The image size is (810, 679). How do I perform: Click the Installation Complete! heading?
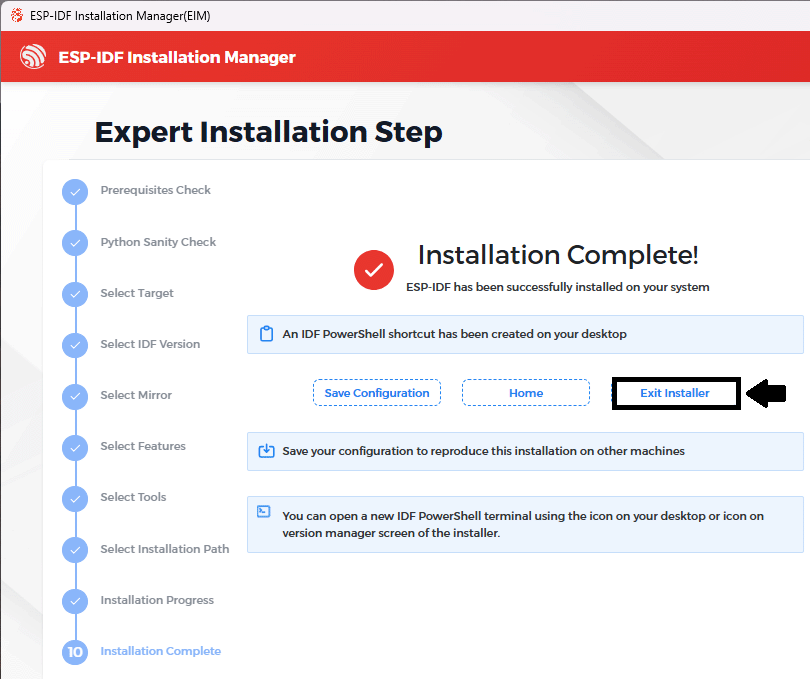point(558,255)
